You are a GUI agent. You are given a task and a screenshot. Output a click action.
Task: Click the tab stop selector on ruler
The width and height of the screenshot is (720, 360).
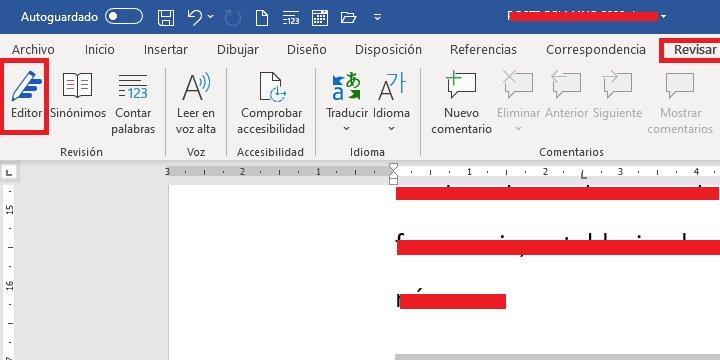point(9,173)
